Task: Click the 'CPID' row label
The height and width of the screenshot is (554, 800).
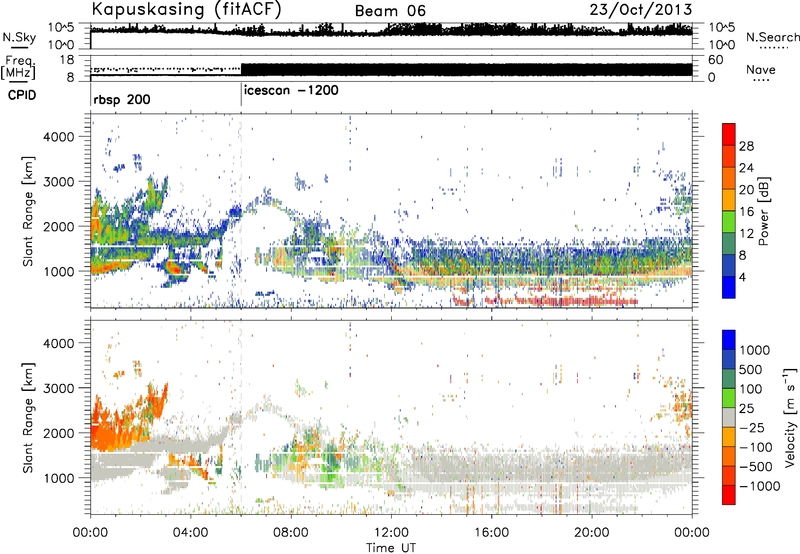Action: [x=22, y=95]
